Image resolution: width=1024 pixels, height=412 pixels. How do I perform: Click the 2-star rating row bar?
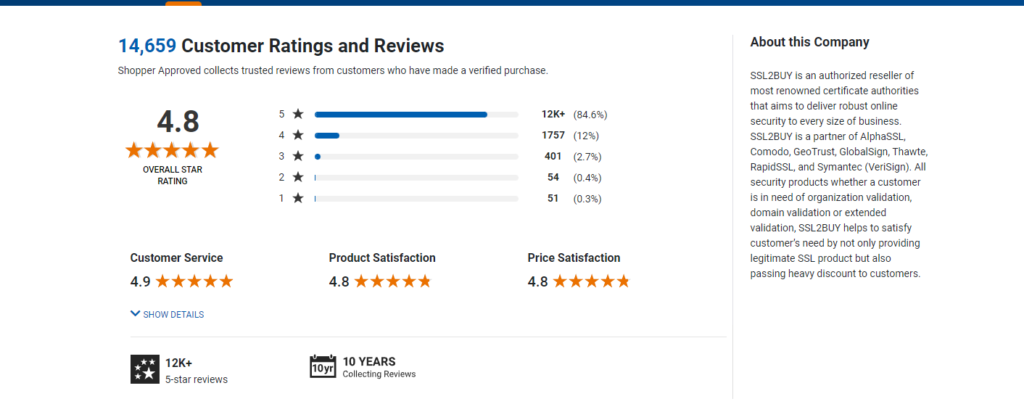point(416,178)
